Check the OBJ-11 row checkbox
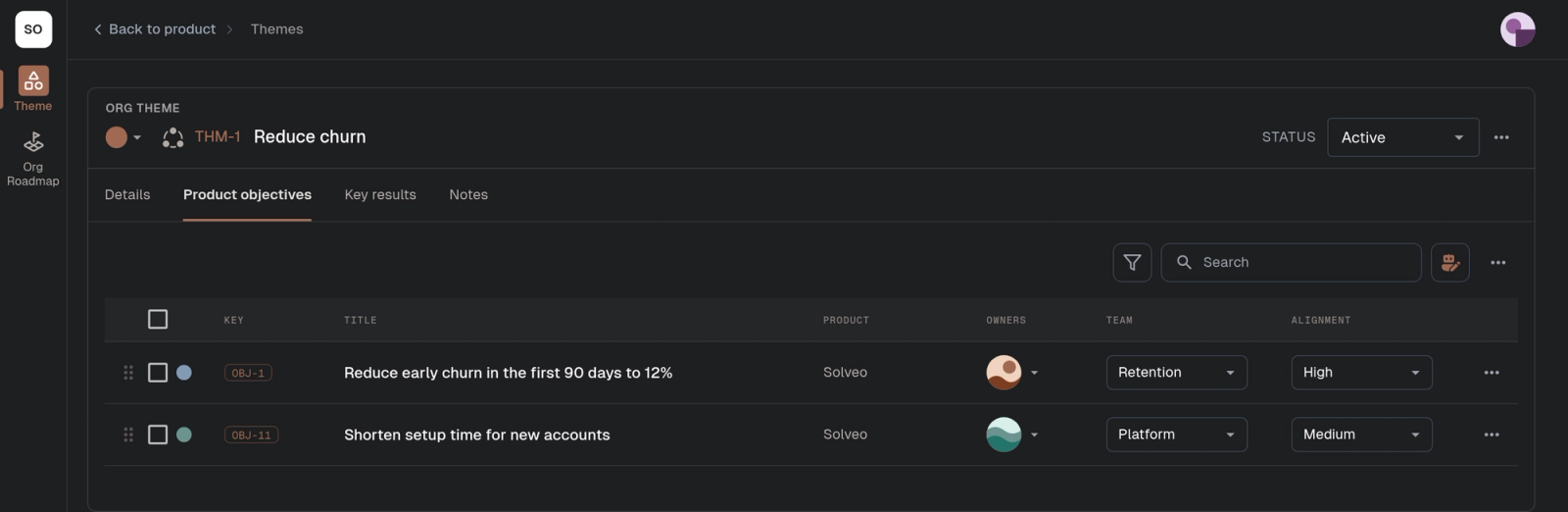Image resolution: width=1568 pixels, height=512 pixels. (x=158, y=435)
